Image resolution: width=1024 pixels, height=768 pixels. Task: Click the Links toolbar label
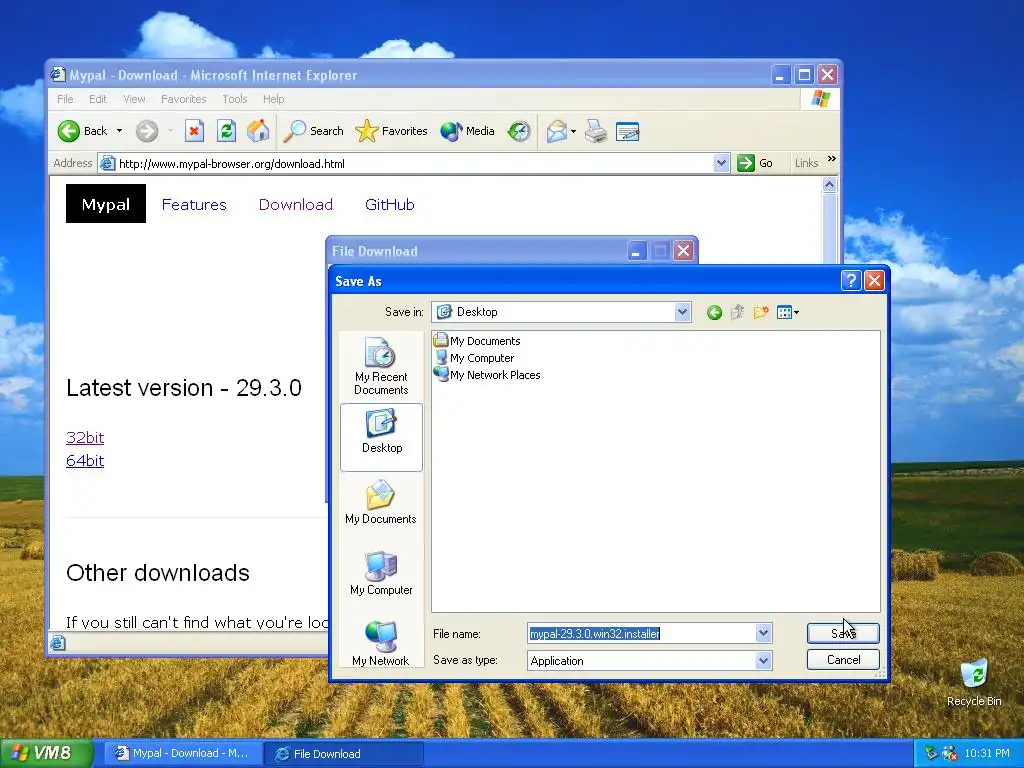[806, 163]
